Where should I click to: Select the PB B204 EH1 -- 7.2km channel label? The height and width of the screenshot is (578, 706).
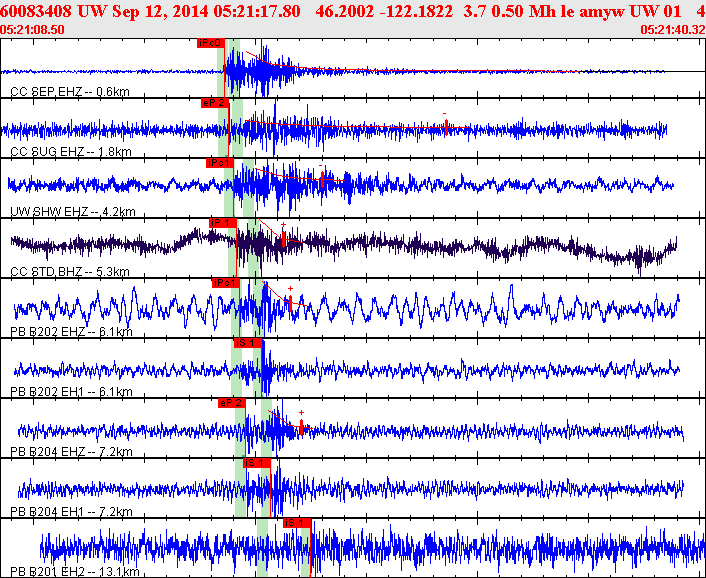tap(71, 512)
